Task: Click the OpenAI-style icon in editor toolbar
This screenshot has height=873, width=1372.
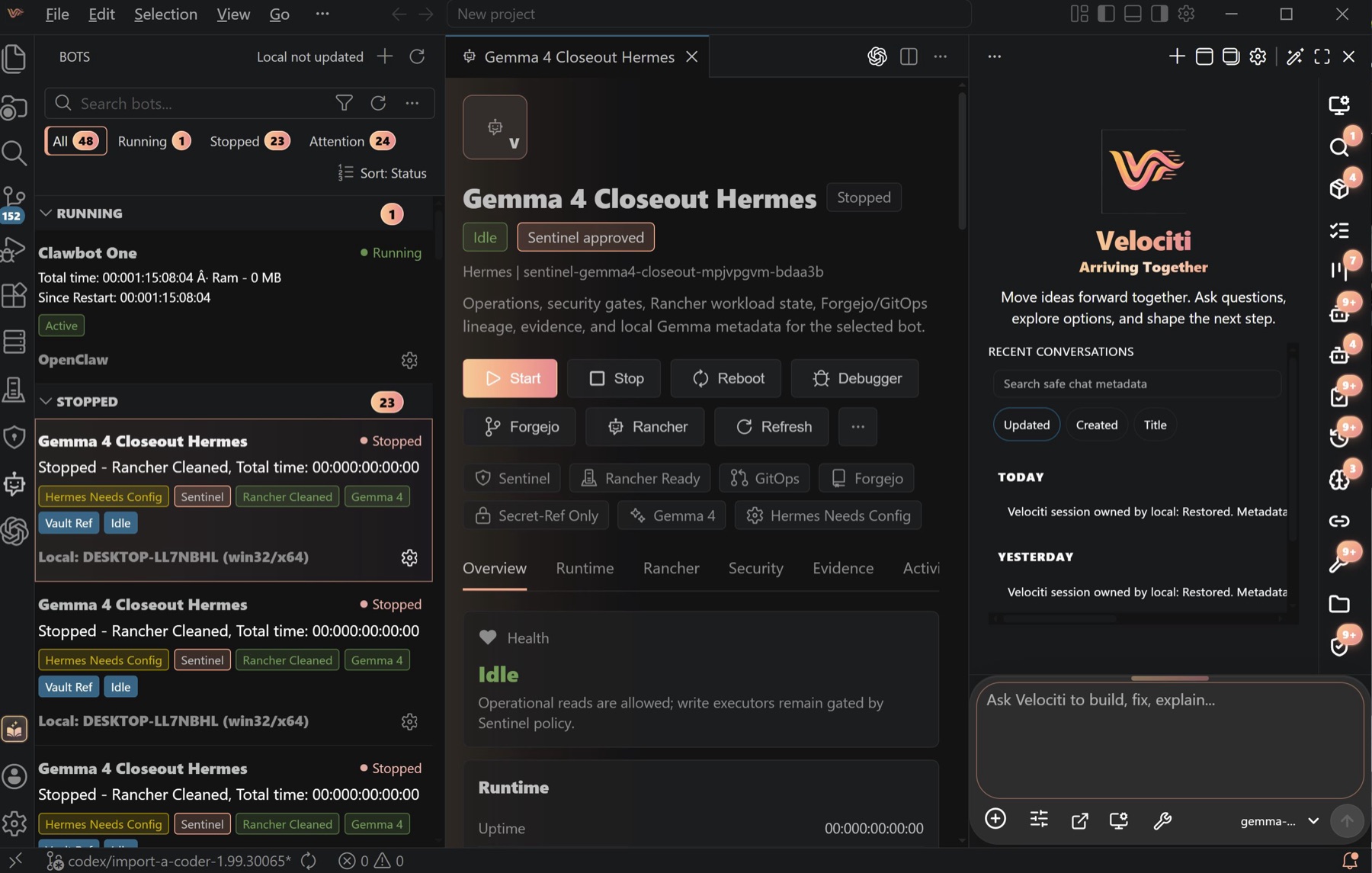Action: (x=877, y=56)
